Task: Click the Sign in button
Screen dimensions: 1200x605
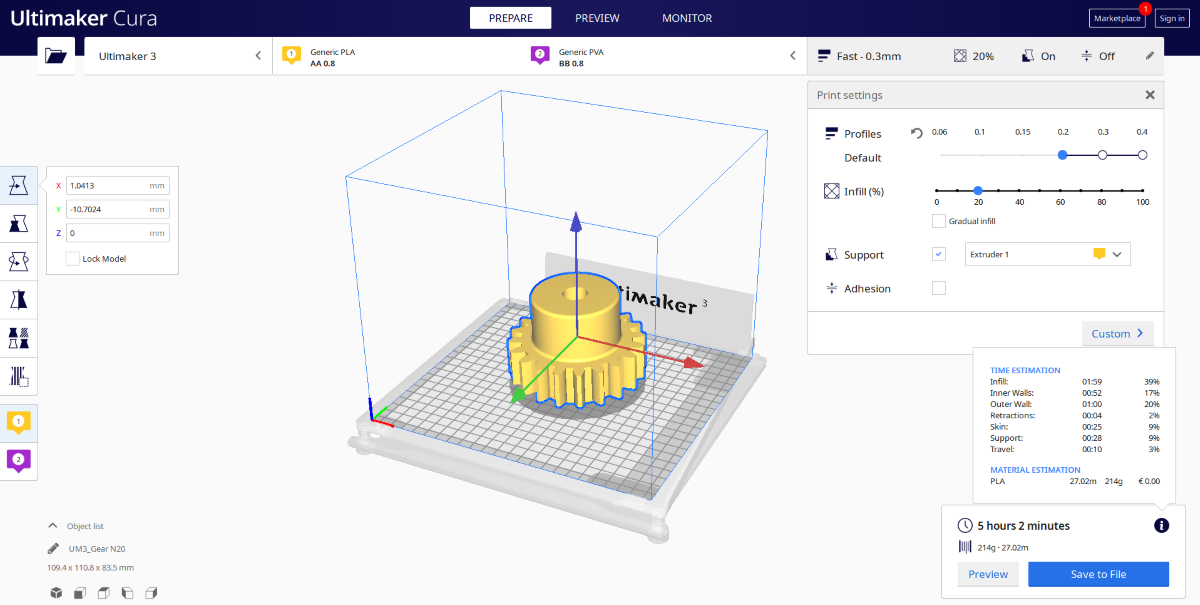Action: pyautogui.click(x=1171, y=18)
